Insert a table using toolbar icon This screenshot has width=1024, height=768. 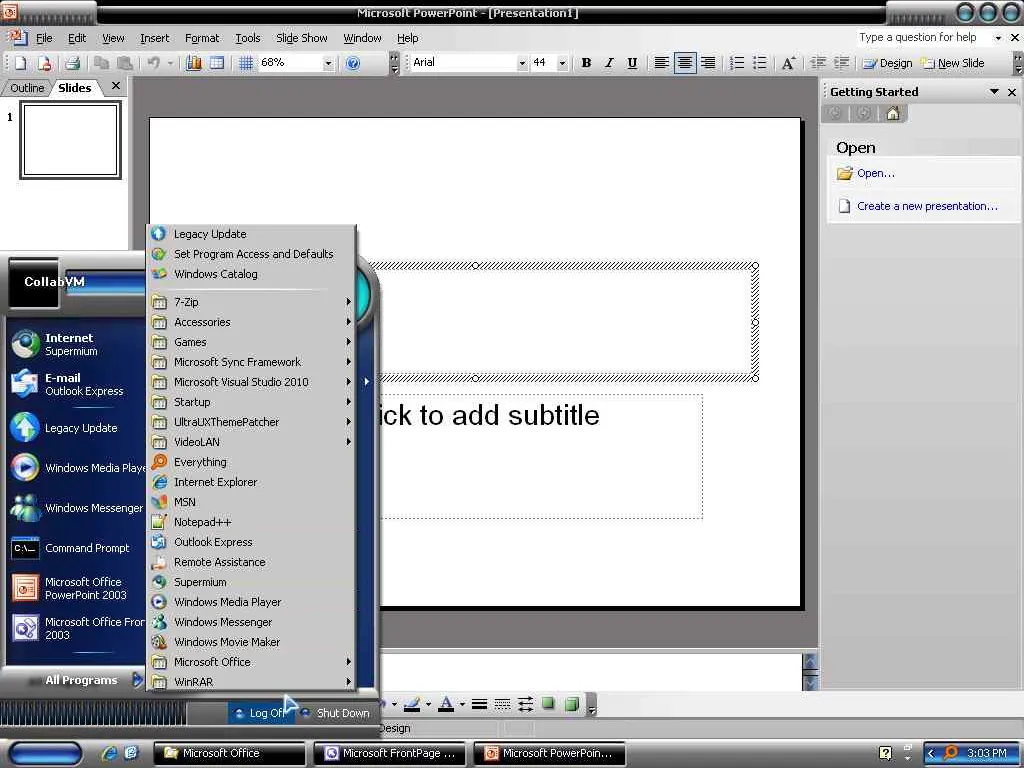[x=217, y=63]
